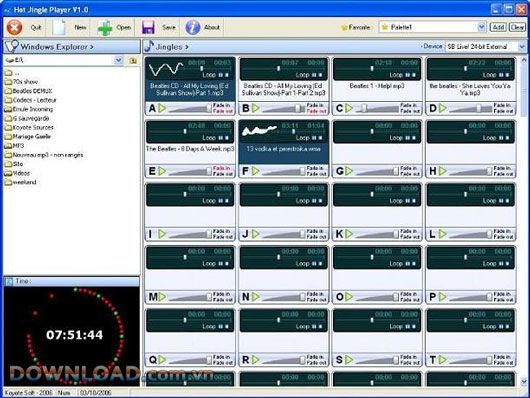Open the Device SB Live dropdown
Viewport: 530px width, 398px height.
point(522,47)
